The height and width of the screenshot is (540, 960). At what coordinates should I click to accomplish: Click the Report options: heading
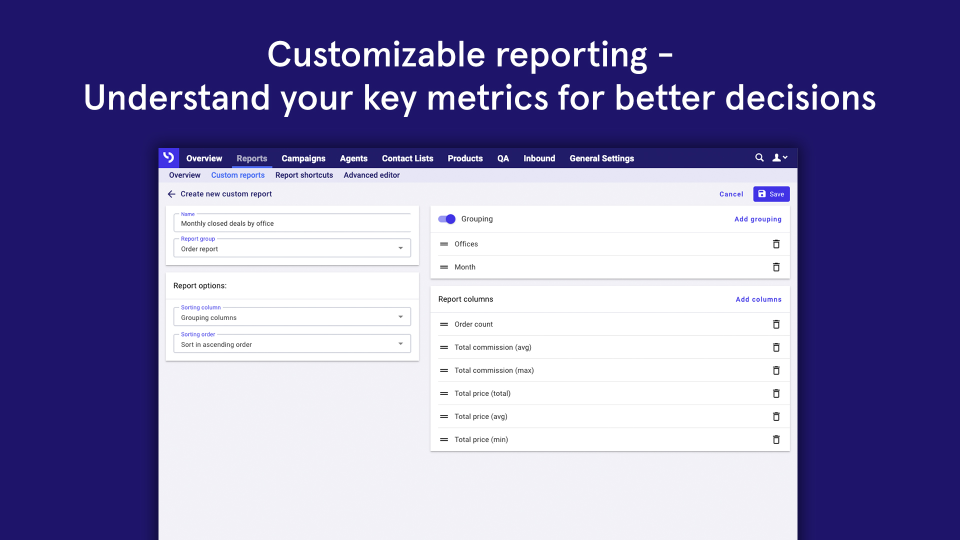(x=200, y=286)
